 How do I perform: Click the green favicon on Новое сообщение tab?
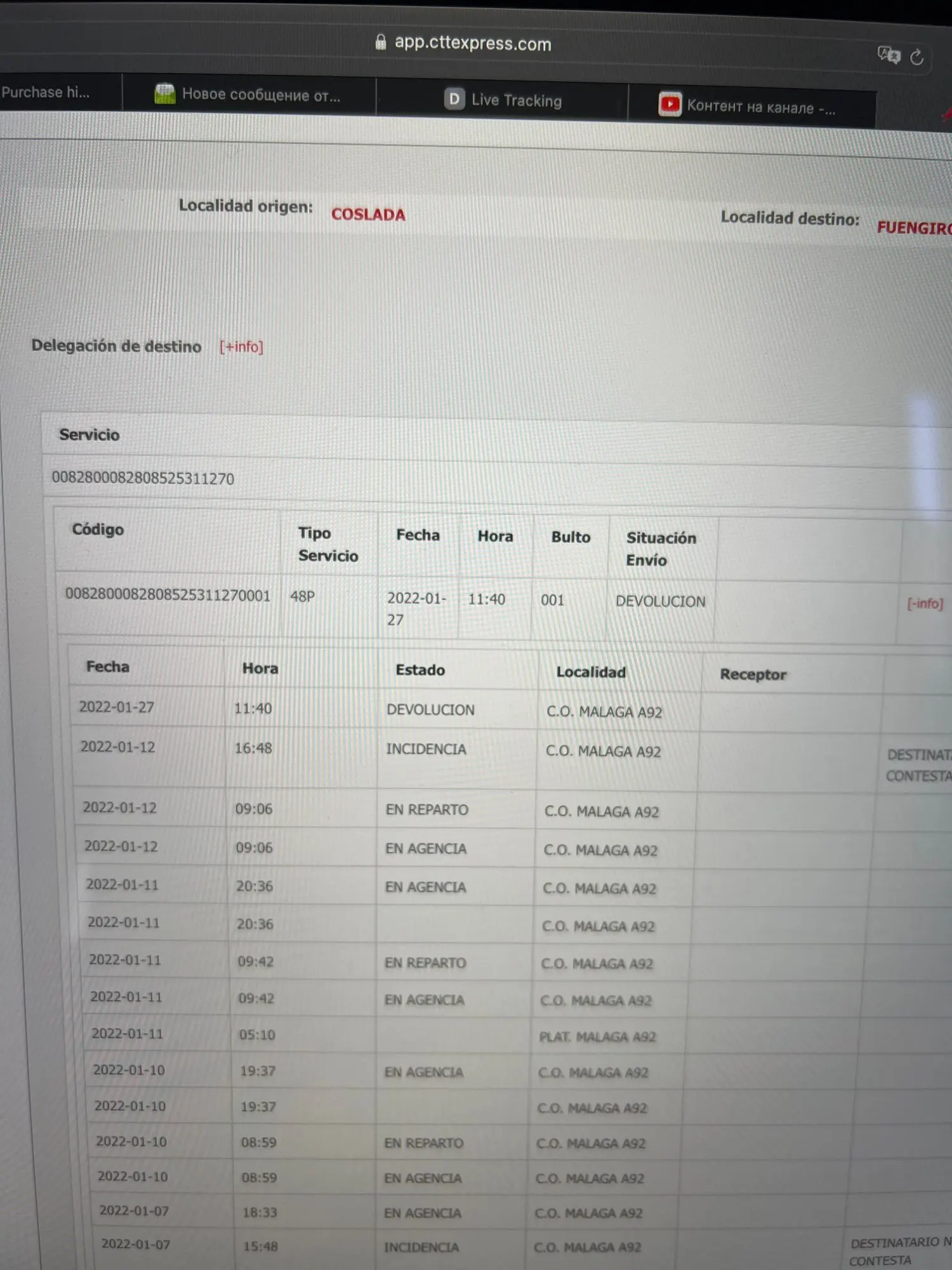[165, 93]
